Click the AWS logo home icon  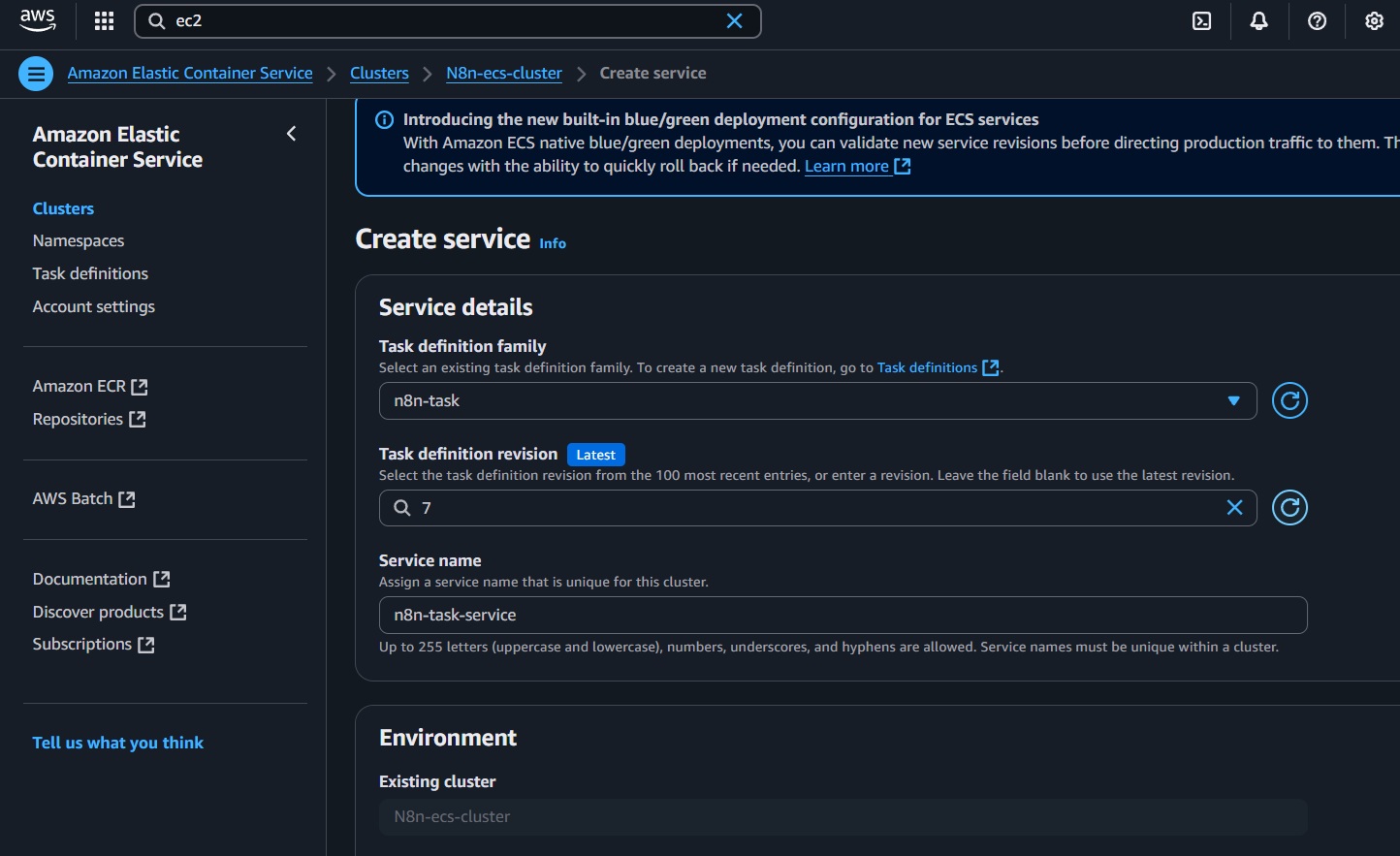(x=38, y=20)
